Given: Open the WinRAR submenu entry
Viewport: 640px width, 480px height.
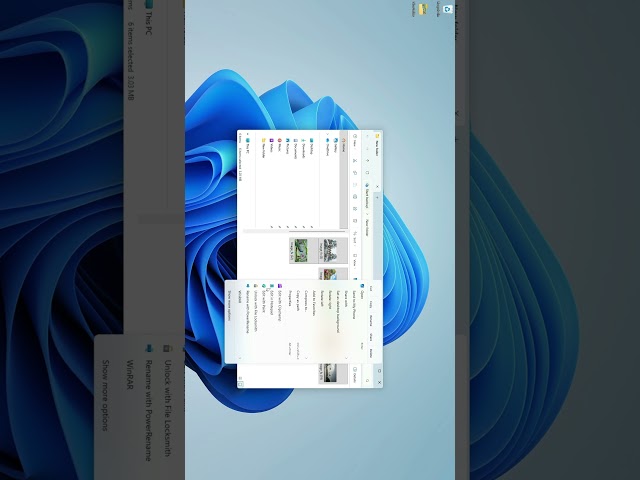Looking at the screenshot, I should [240, 321].
